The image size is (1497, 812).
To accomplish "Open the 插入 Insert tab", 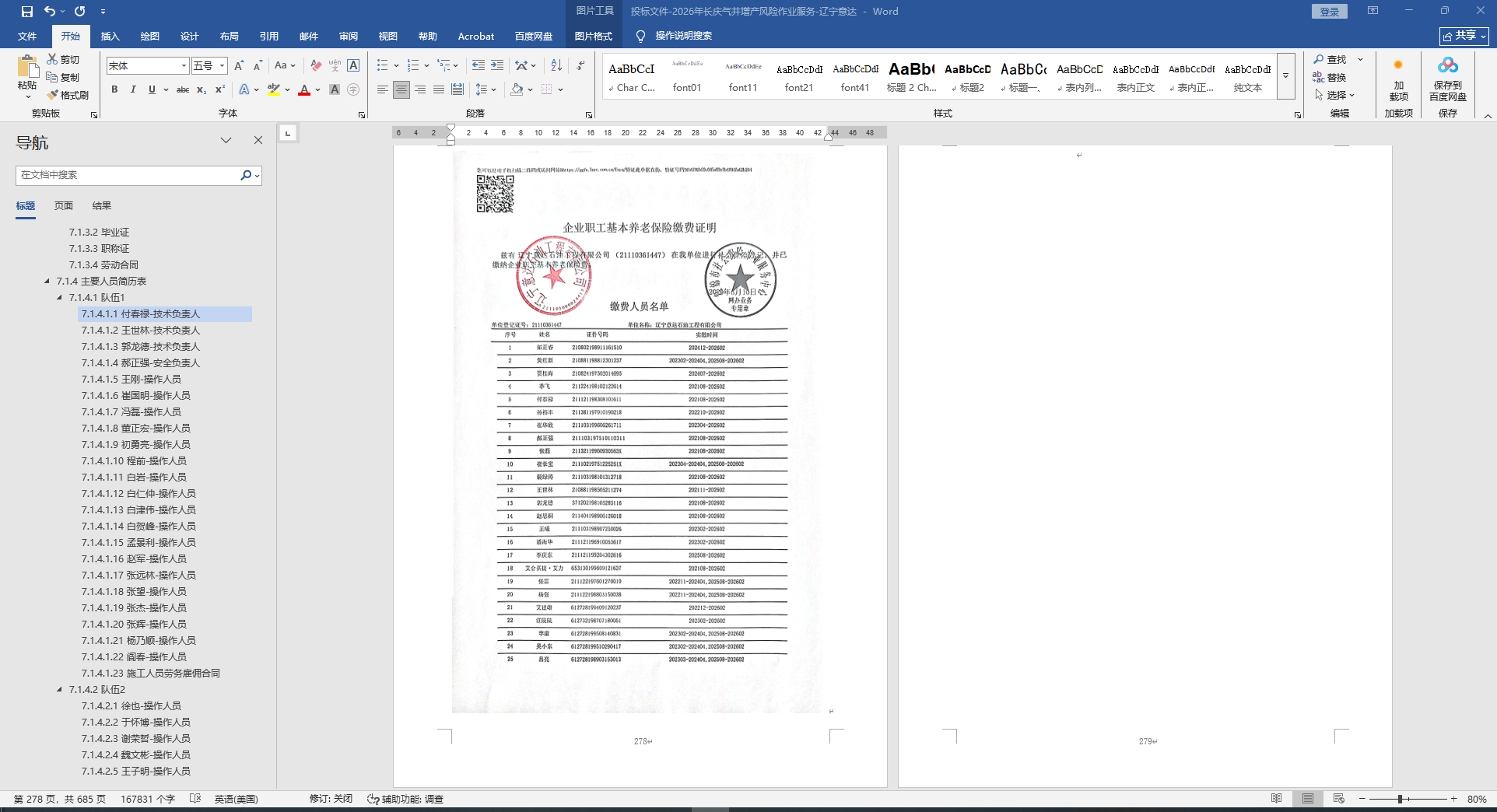I will [110, 37].
